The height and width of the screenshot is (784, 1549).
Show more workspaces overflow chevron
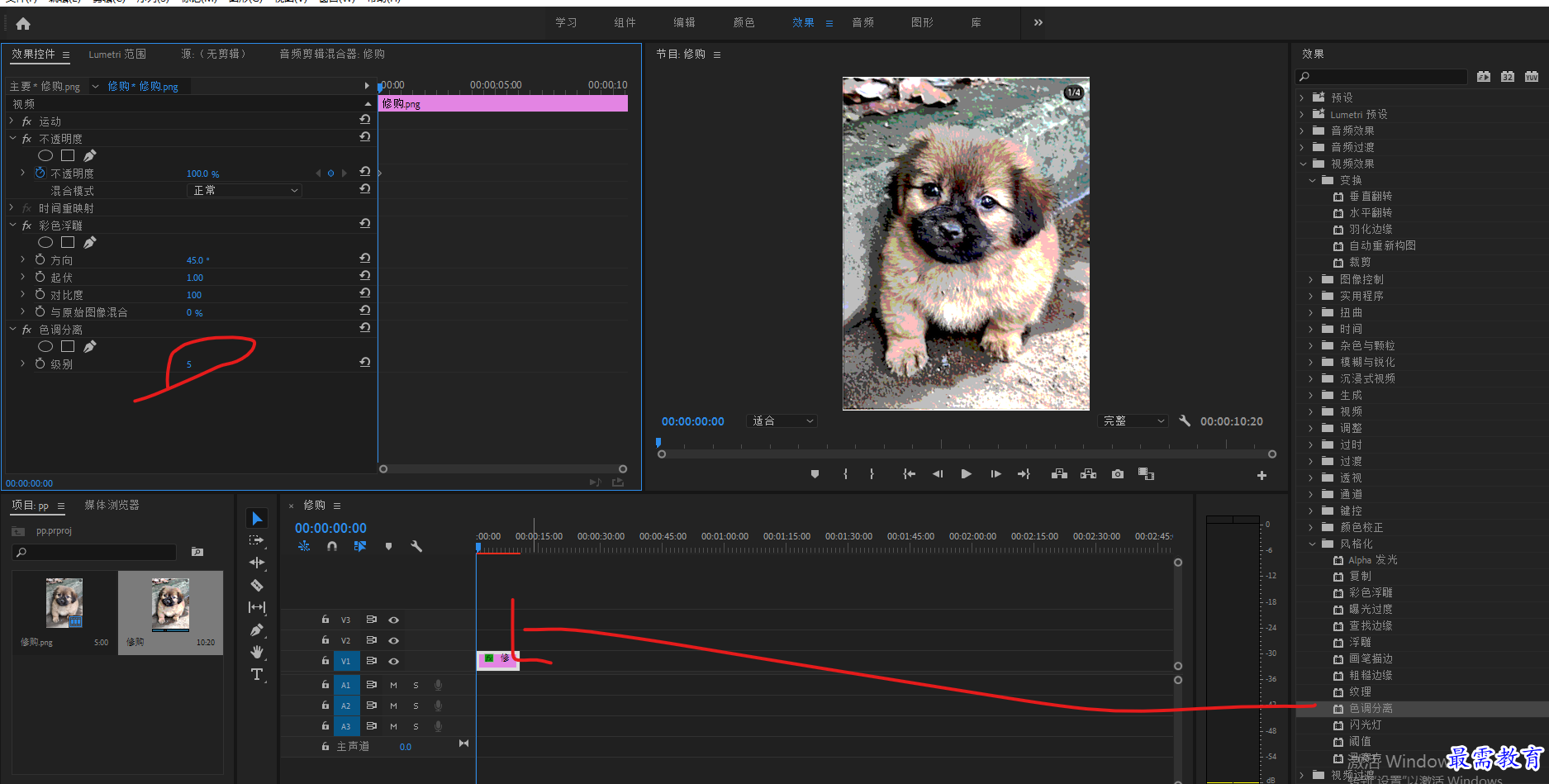(x=1038, y=22)
